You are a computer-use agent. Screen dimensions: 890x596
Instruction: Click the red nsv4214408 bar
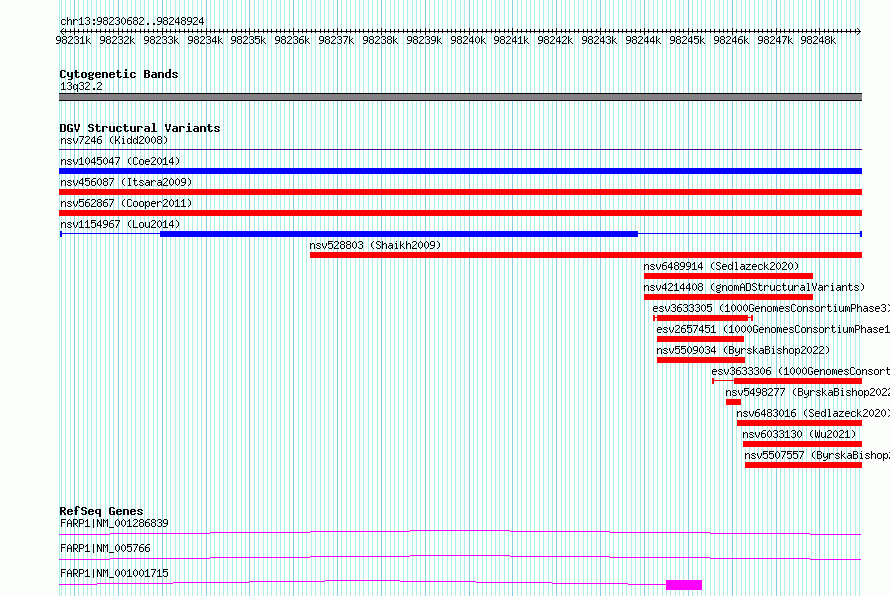pos(728,297)
